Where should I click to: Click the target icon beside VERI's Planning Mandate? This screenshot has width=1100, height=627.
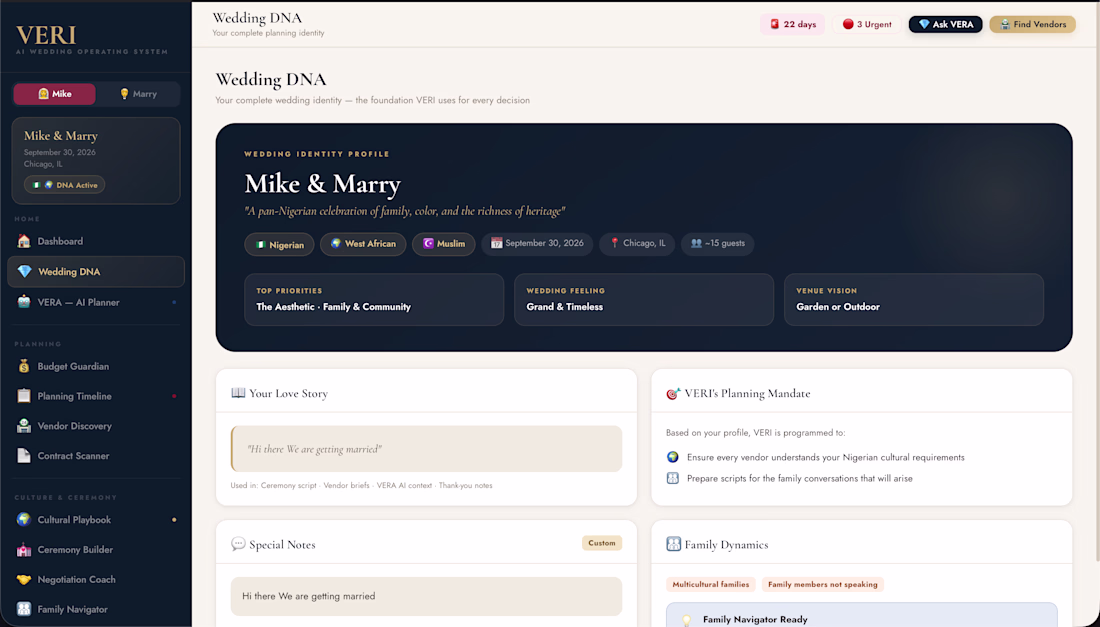click(673, 393)
